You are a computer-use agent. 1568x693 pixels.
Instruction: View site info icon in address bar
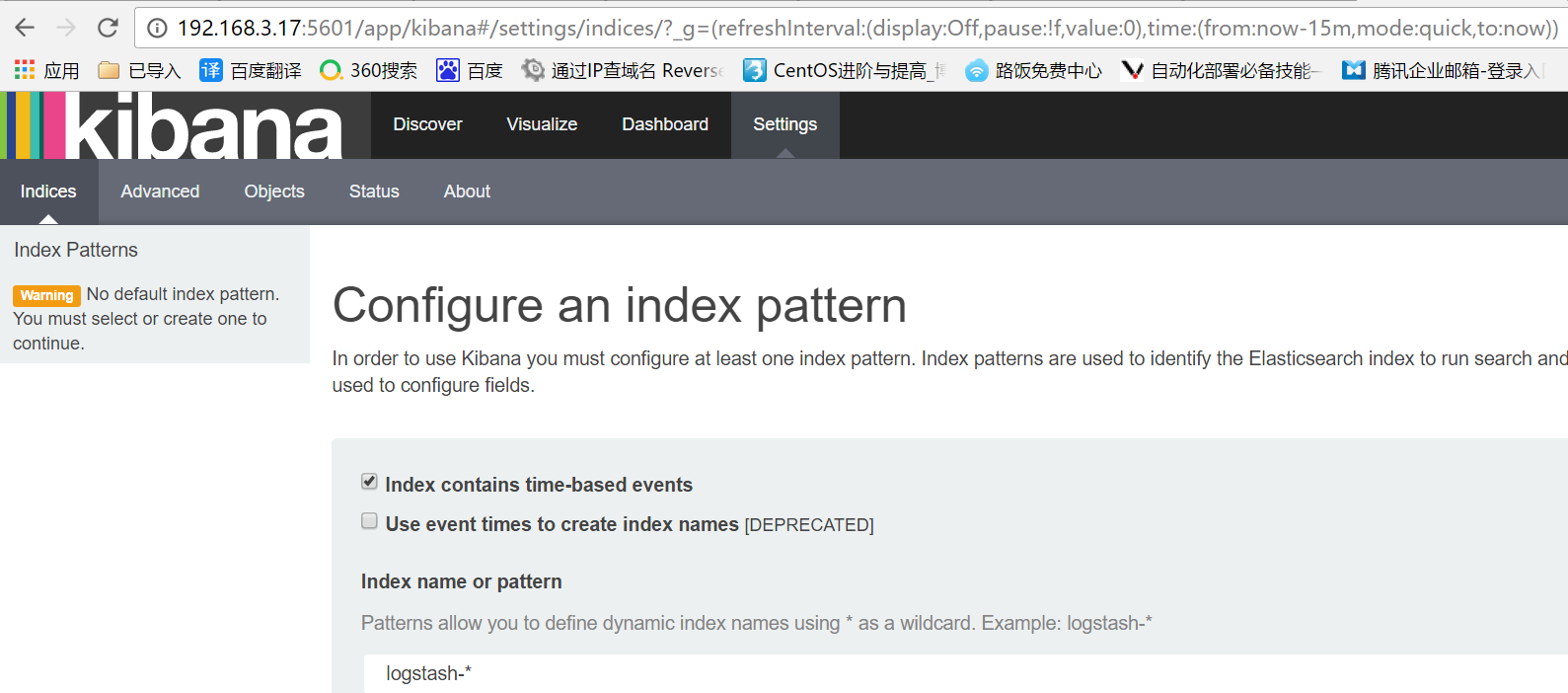tap(157, 29)
